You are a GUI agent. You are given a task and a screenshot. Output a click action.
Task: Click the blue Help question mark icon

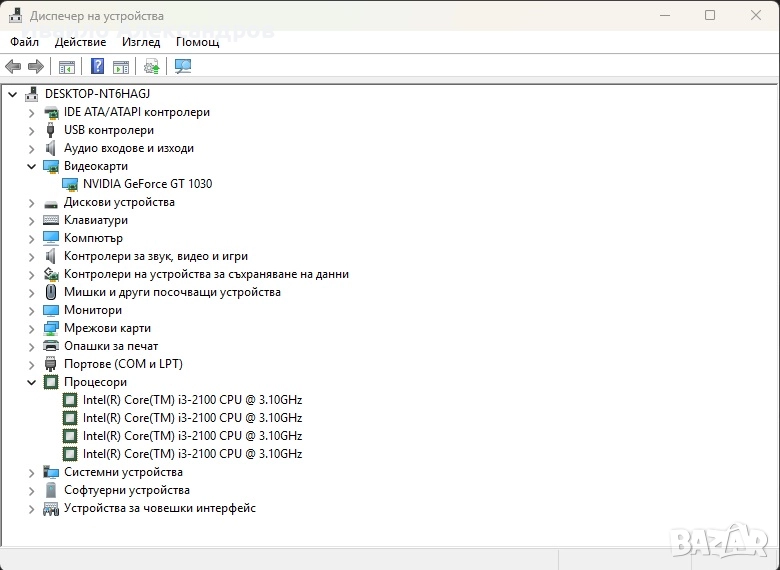[x=98, y=67]
